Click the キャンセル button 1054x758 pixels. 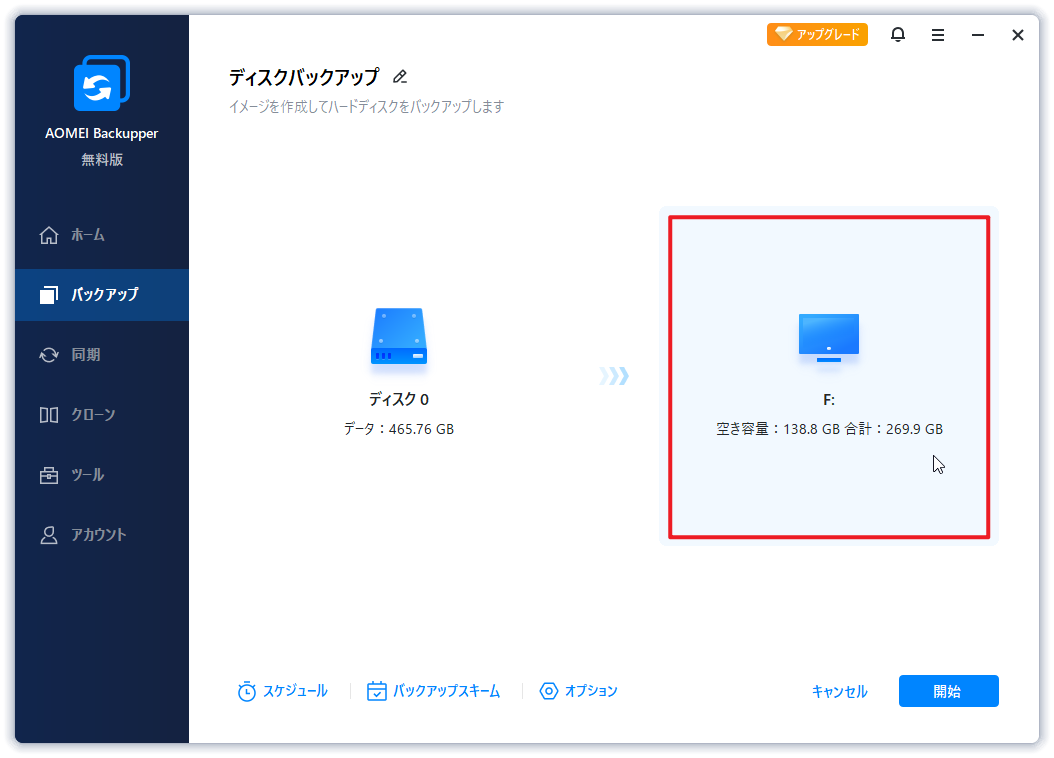pyautogui.click(x=840, y=691)
